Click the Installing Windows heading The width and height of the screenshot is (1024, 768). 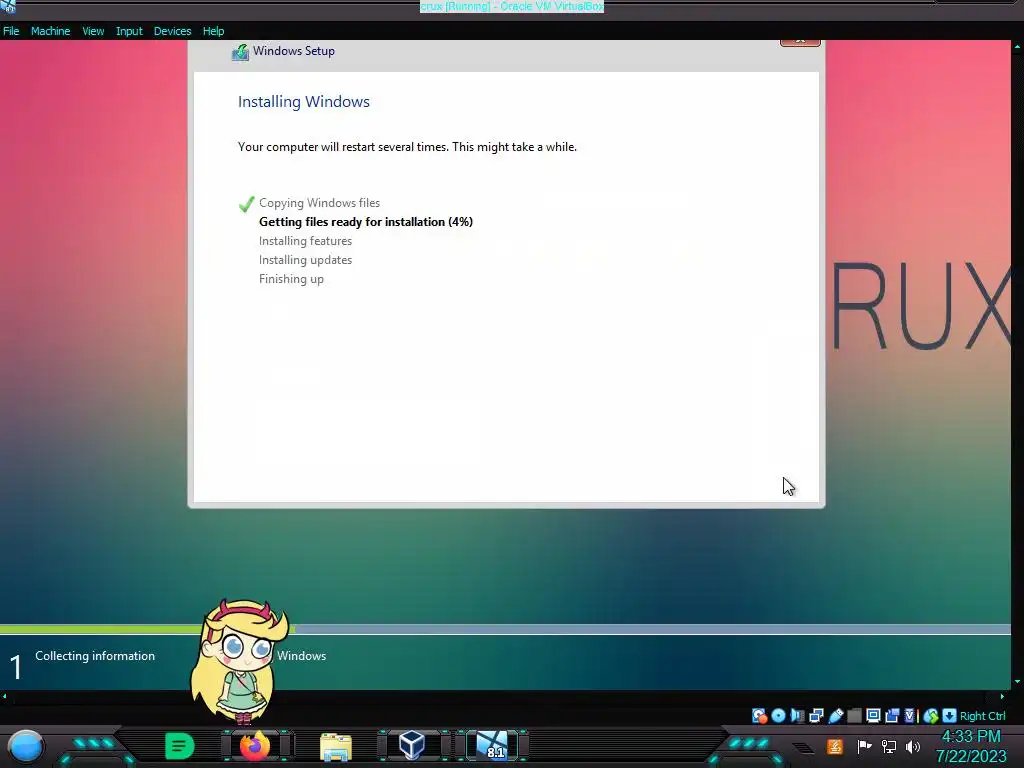click(x=304, y=102)
